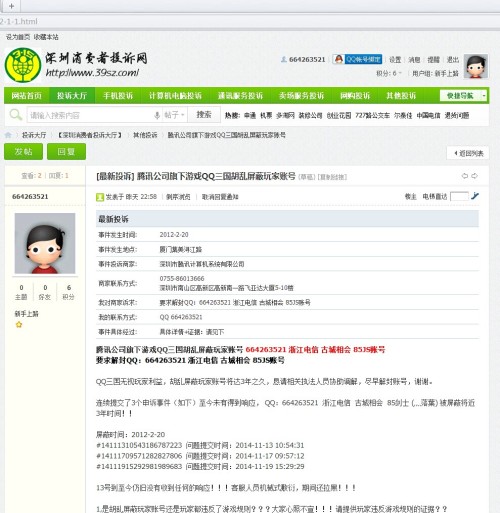Click hot search term 中国电信
Image resolution: width=500 pixels, height=513 pixels.
click(428, 115)
